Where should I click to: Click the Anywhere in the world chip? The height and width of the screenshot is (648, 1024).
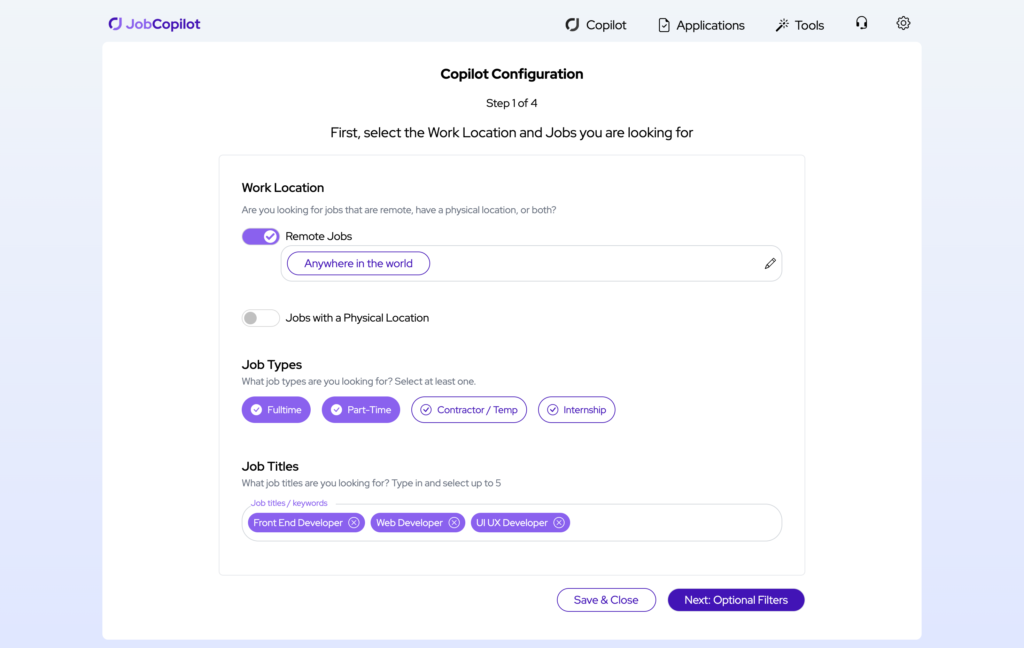pos(358,264)
